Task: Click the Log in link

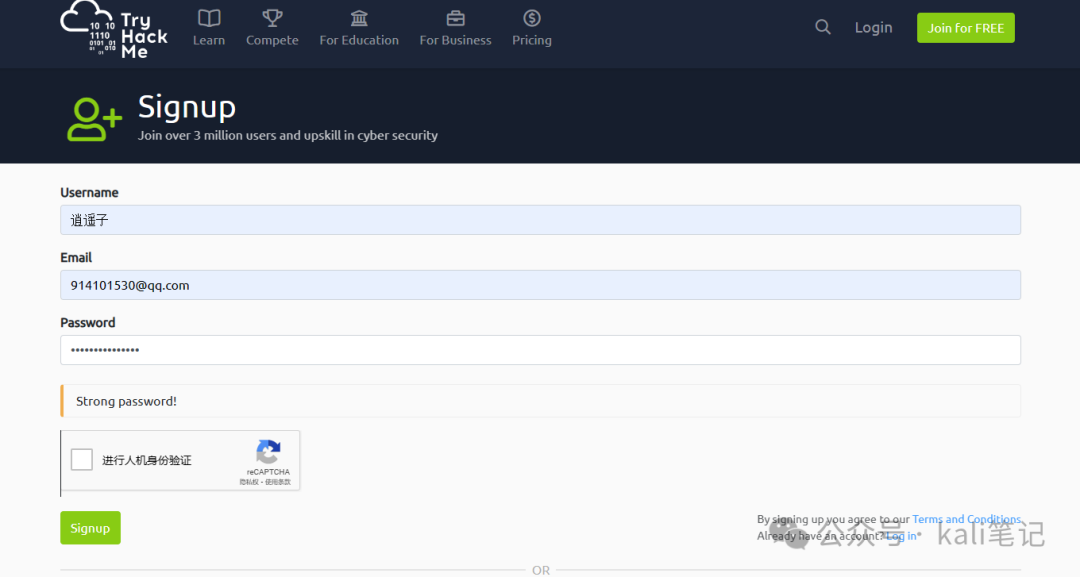Action: click(x=901, y=536)
